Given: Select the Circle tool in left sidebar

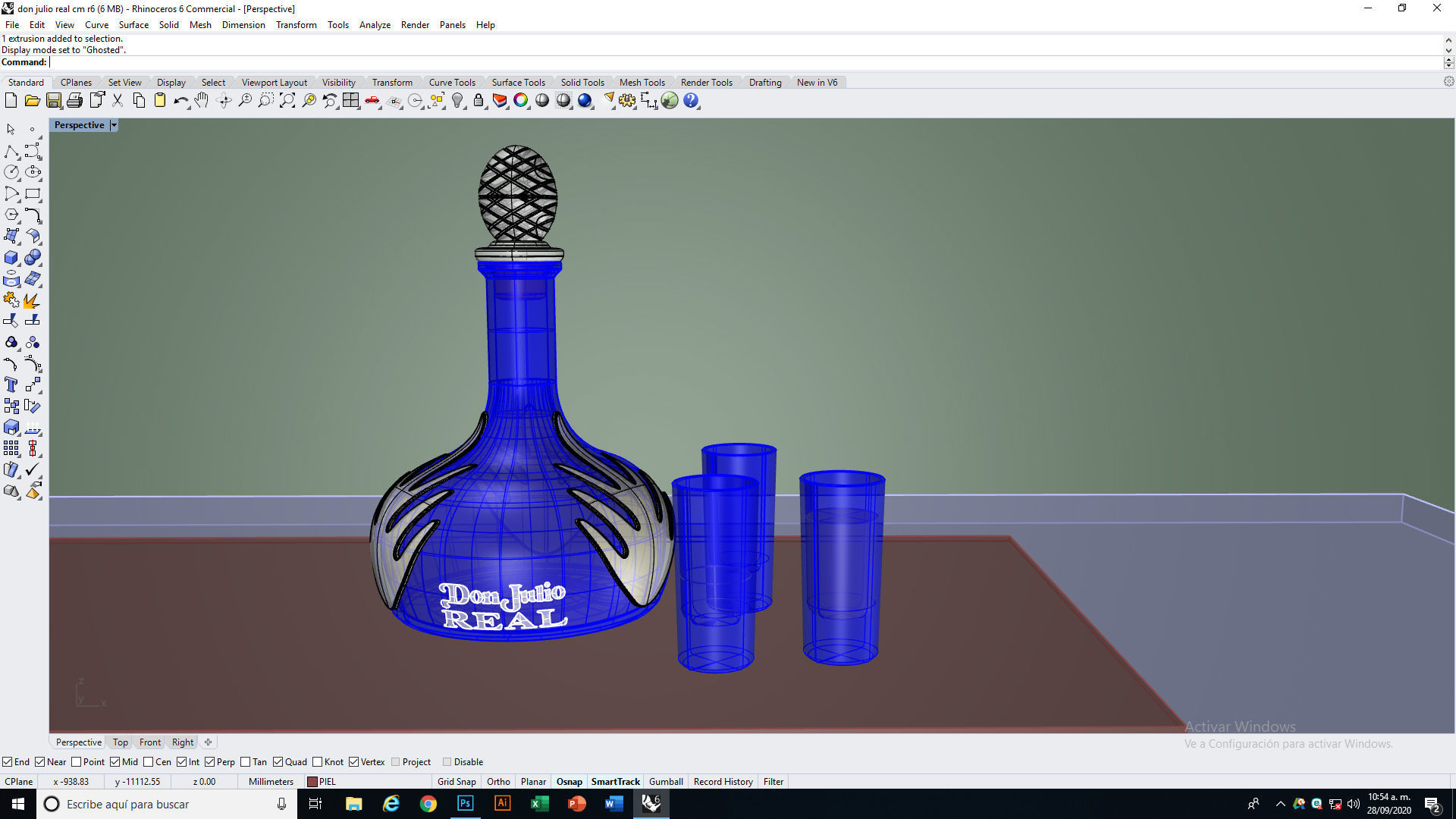Looking at the screenshot, I should (x=11, y=173).
